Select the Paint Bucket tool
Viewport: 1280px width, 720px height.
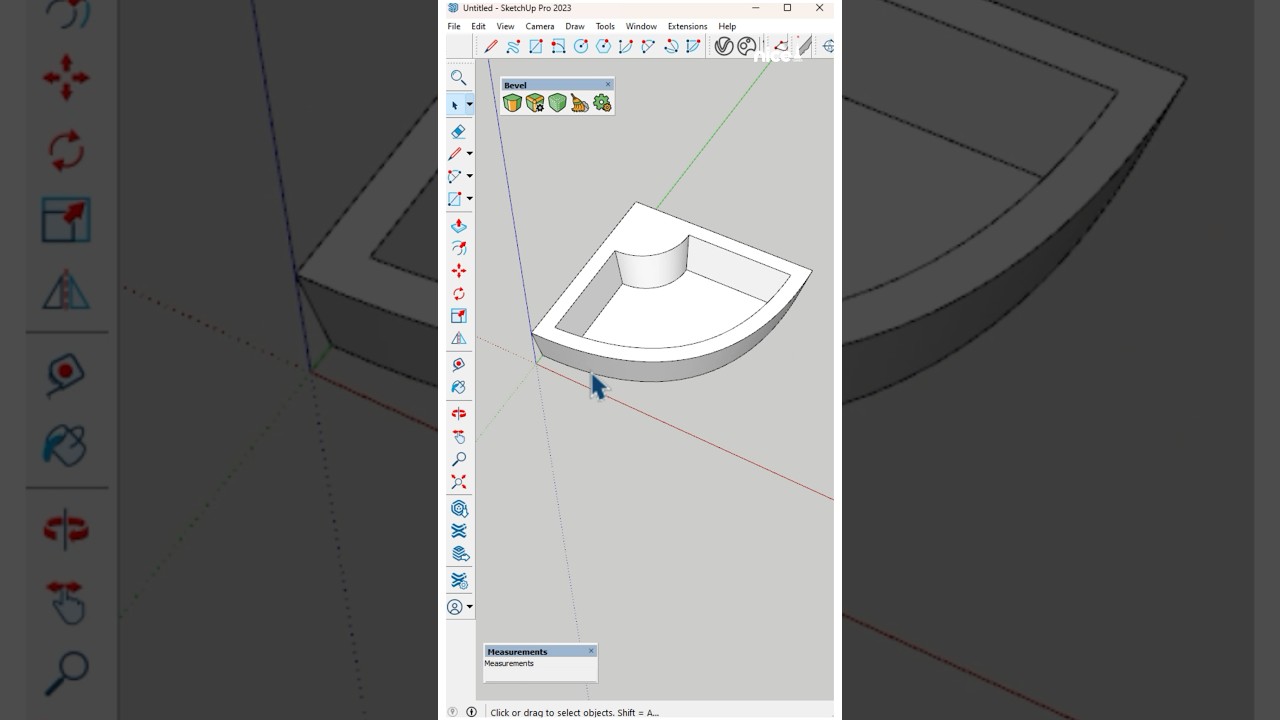[458, 387]
